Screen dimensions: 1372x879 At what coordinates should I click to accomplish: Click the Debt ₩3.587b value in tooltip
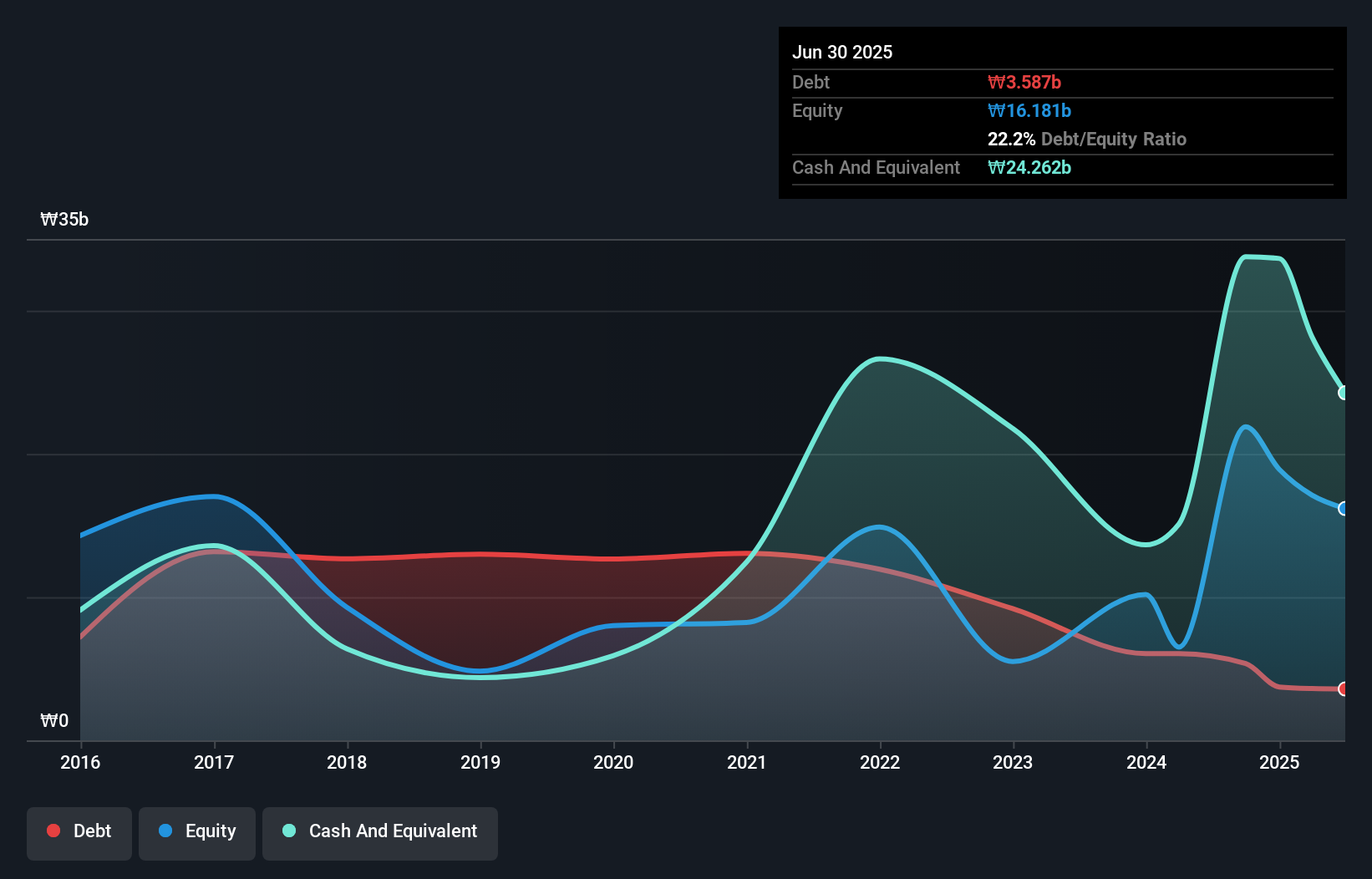point(1024,82)
